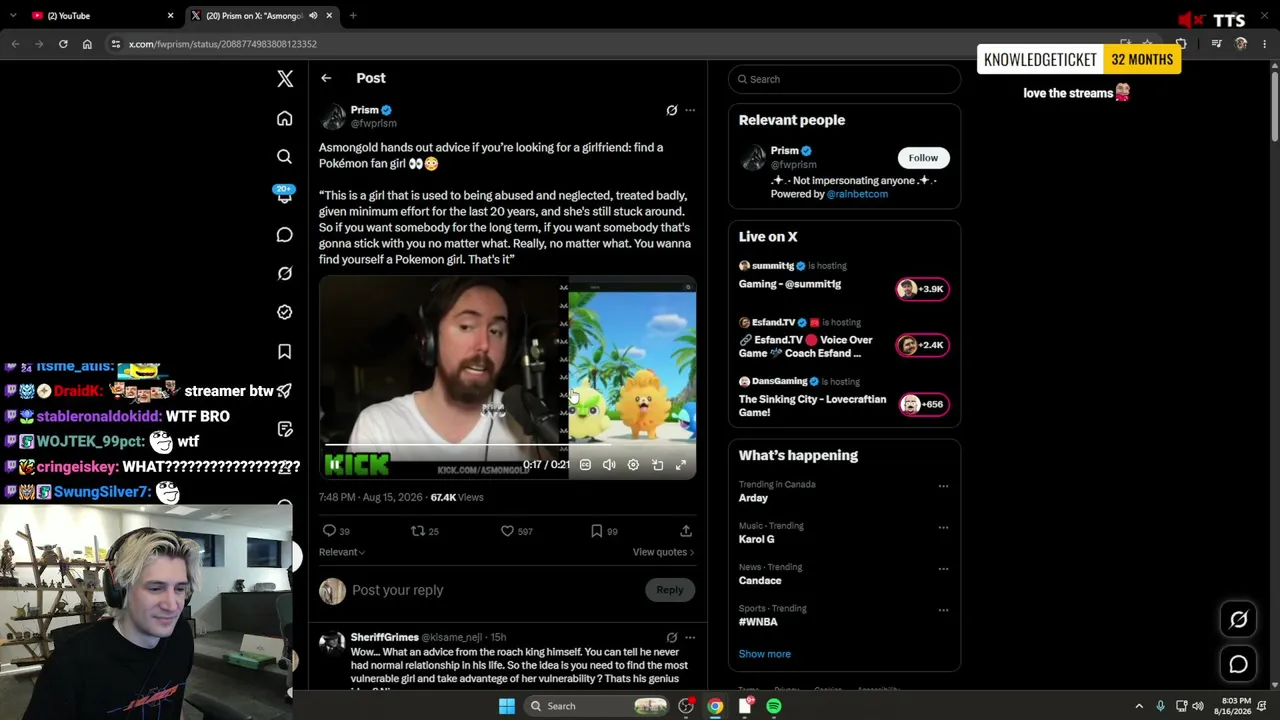Open the Windows Start menu
Screen dimensions: 1280x720
click(507, 706)
